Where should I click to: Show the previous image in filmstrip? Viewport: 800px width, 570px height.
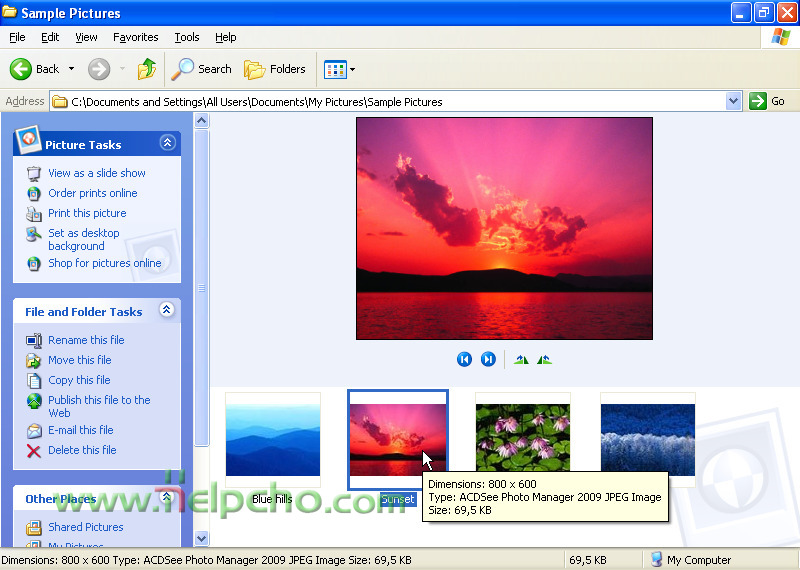tap(464, 359)
